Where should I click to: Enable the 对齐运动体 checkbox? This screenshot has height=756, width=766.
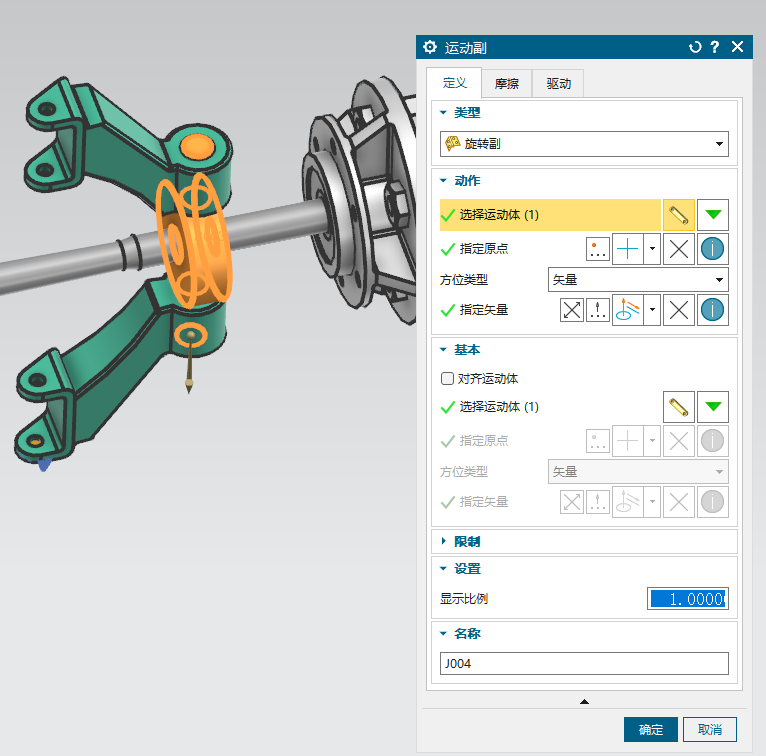[x=448, y=379]
